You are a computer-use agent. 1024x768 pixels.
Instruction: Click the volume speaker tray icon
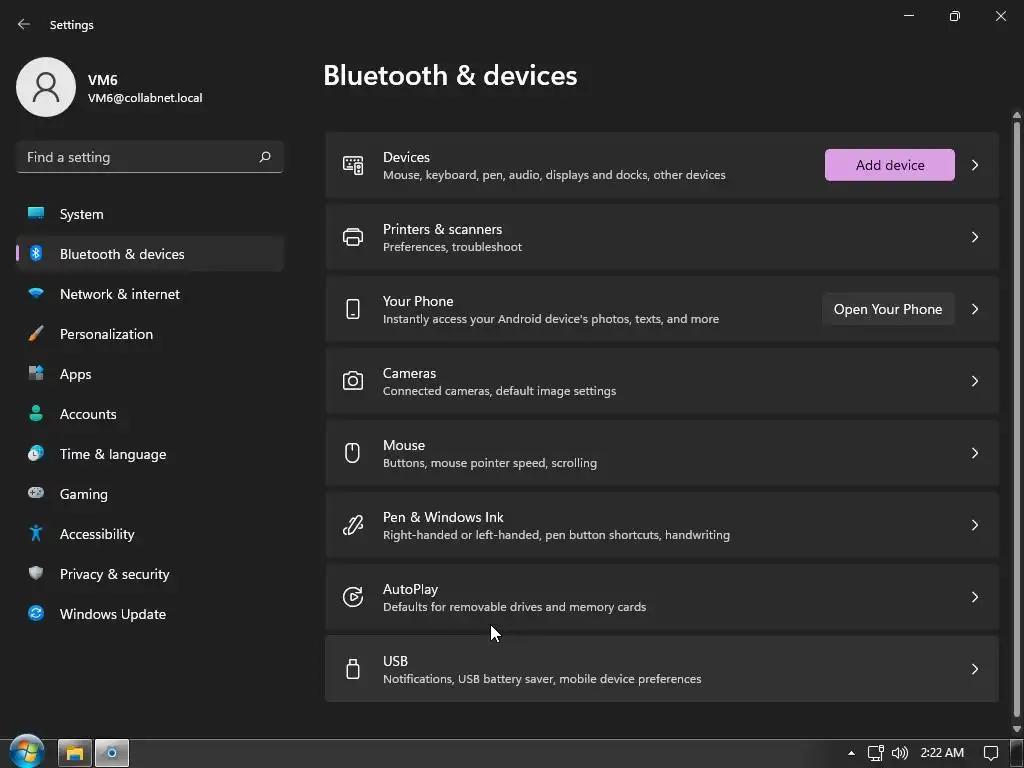(x=900, y=753)
